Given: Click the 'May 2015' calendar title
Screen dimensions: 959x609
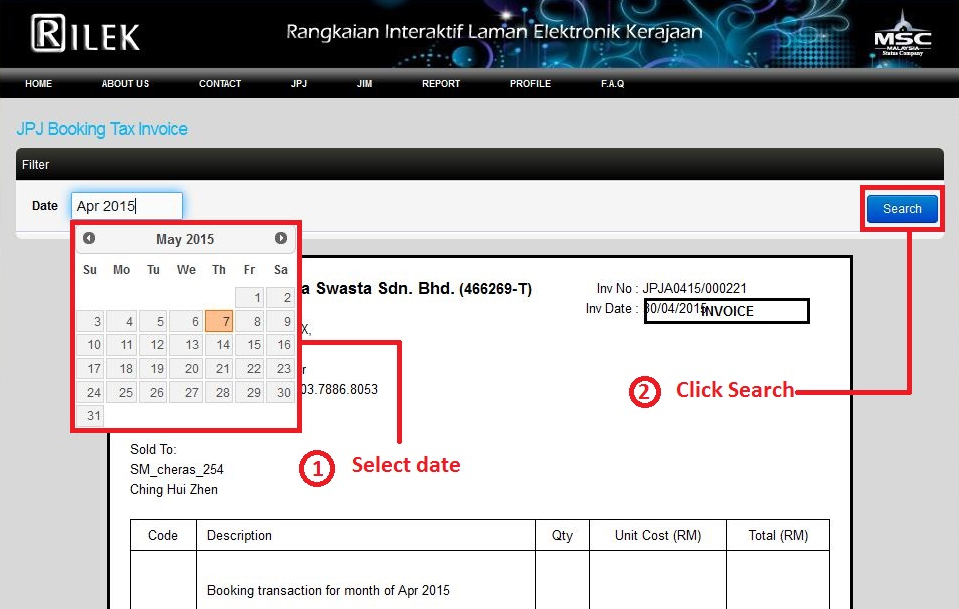Looking at the screenshot, I should [x=185, y=239].
